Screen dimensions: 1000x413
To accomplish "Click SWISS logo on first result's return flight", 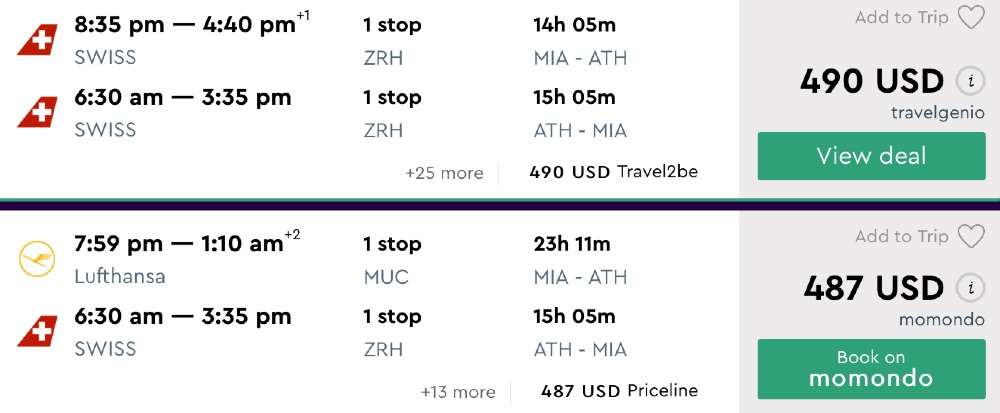I will [36, 113].
